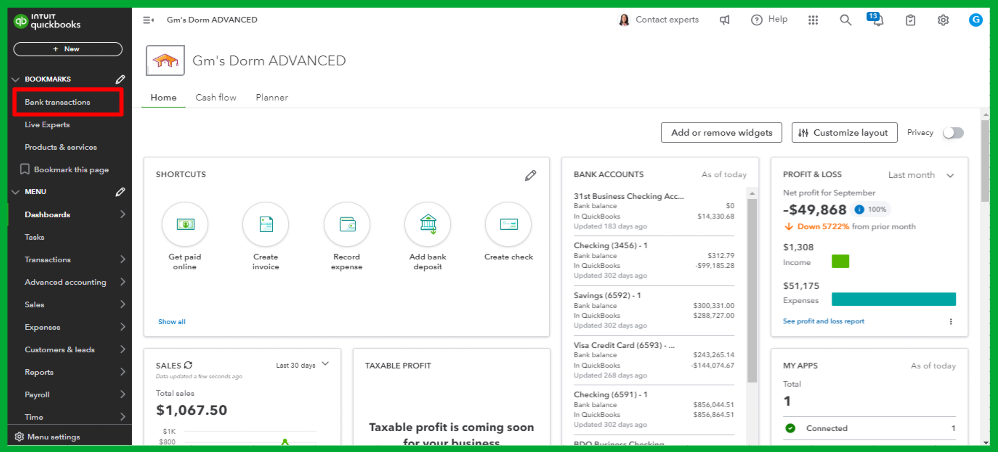Edit shortcuts with pencil icon
This screenshot has height=452, width=998.
click(x=530, y=175)
